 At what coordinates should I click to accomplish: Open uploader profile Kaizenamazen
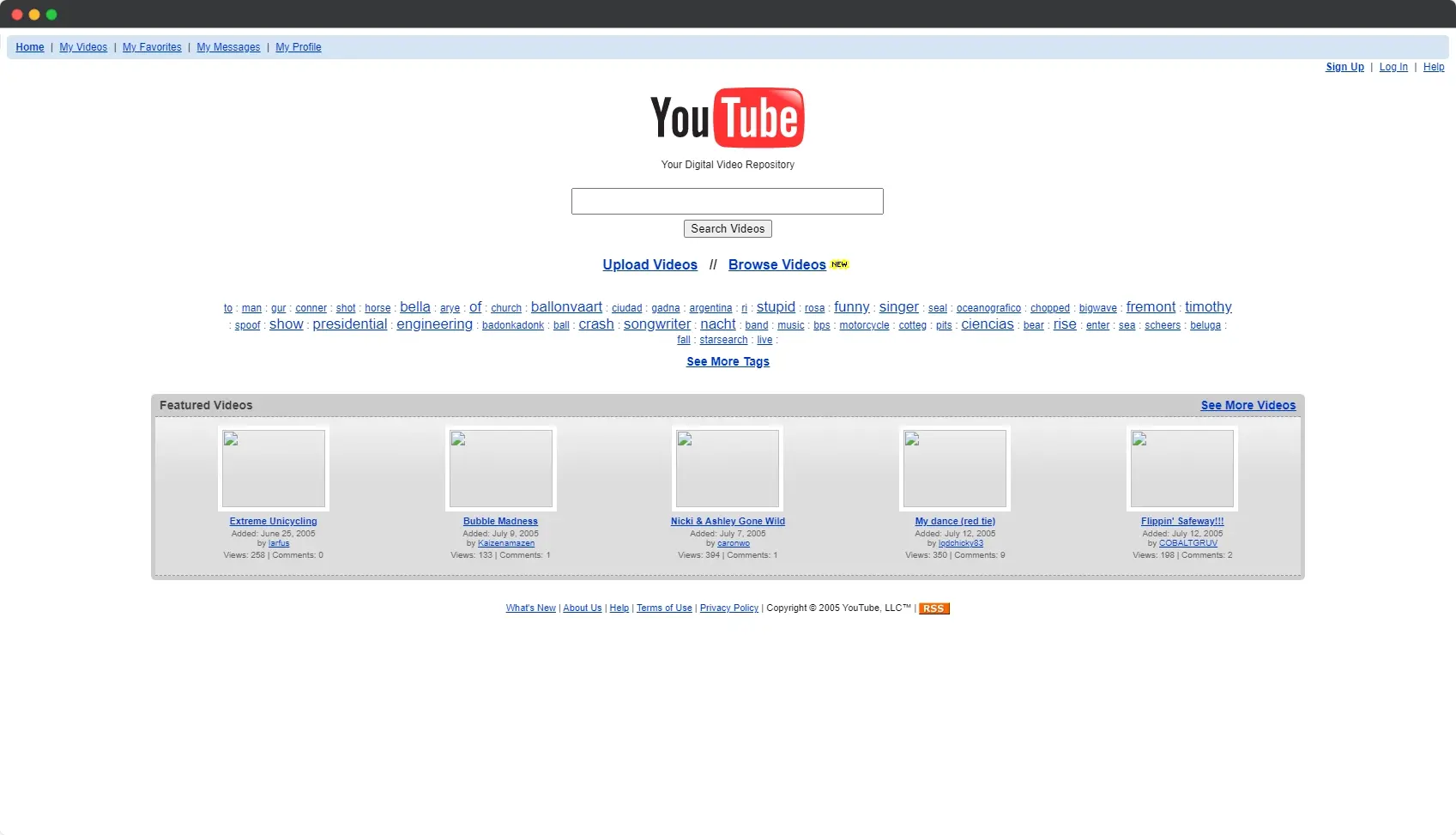[x=506, y=543]
